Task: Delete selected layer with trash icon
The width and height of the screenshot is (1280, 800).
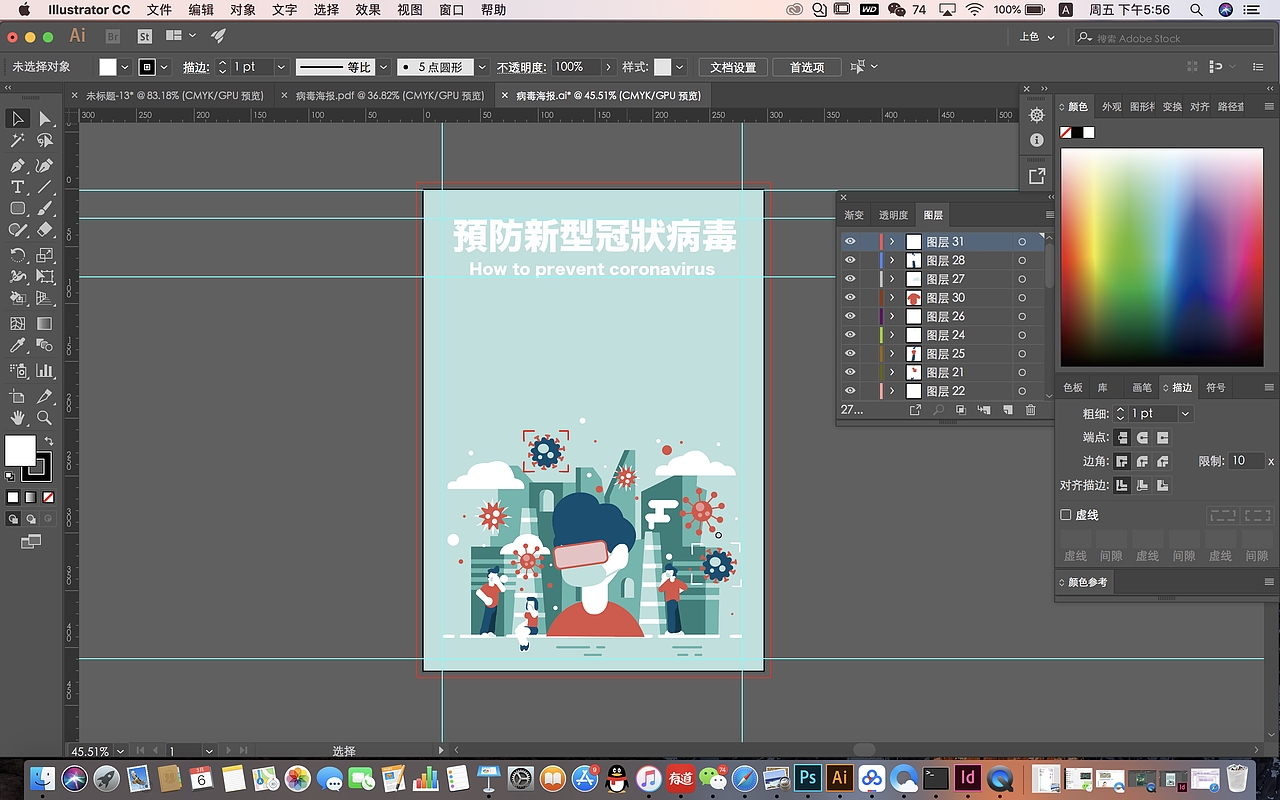Action: 1031,410
